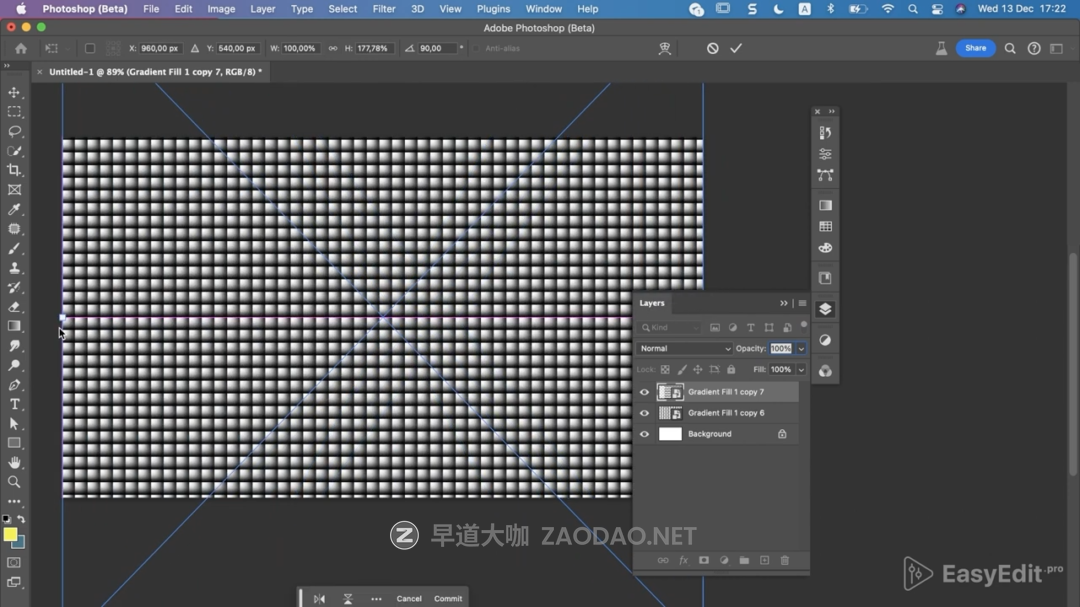Cancel transform with the circle-slash icon
Screen dimensions: 1080x607
point(712,48)
